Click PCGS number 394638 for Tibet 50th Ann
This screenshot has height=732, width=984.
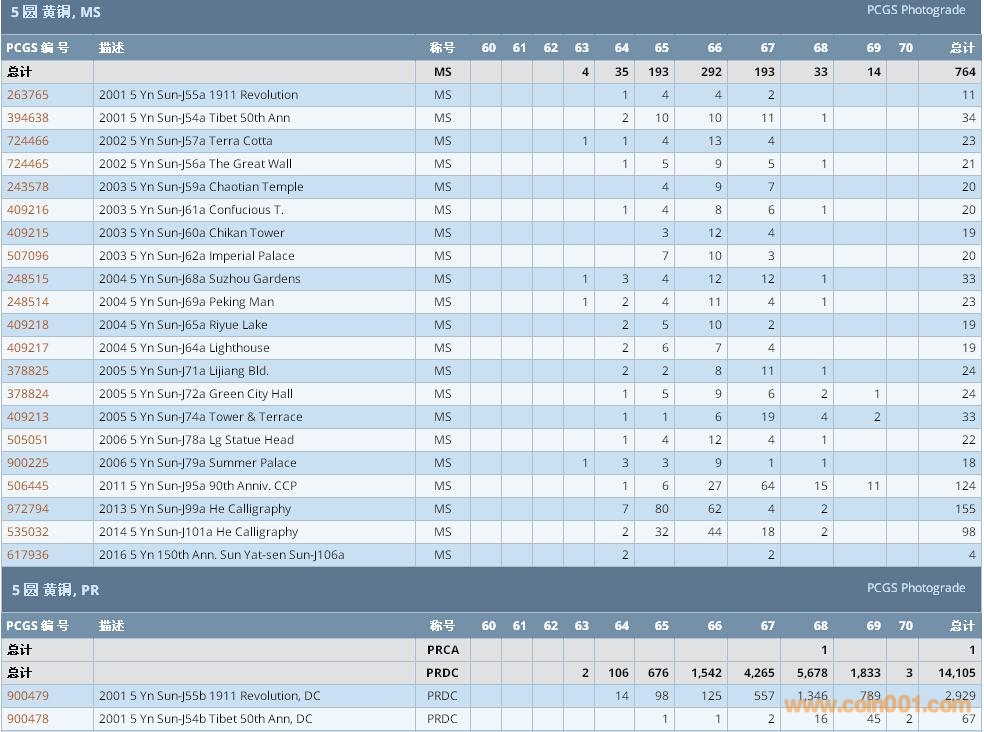27,118
